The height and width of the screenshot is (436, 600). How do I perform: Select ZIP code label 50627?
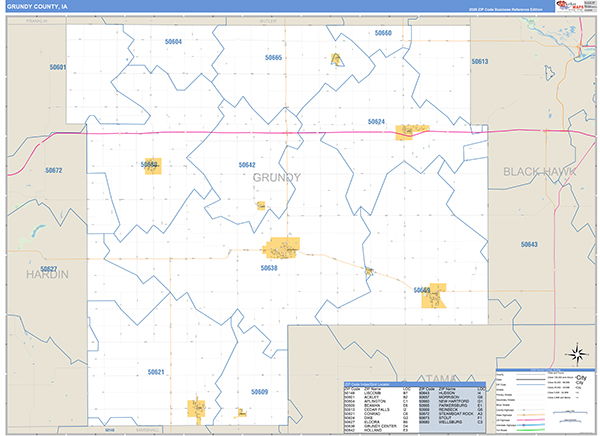point(49,268)
